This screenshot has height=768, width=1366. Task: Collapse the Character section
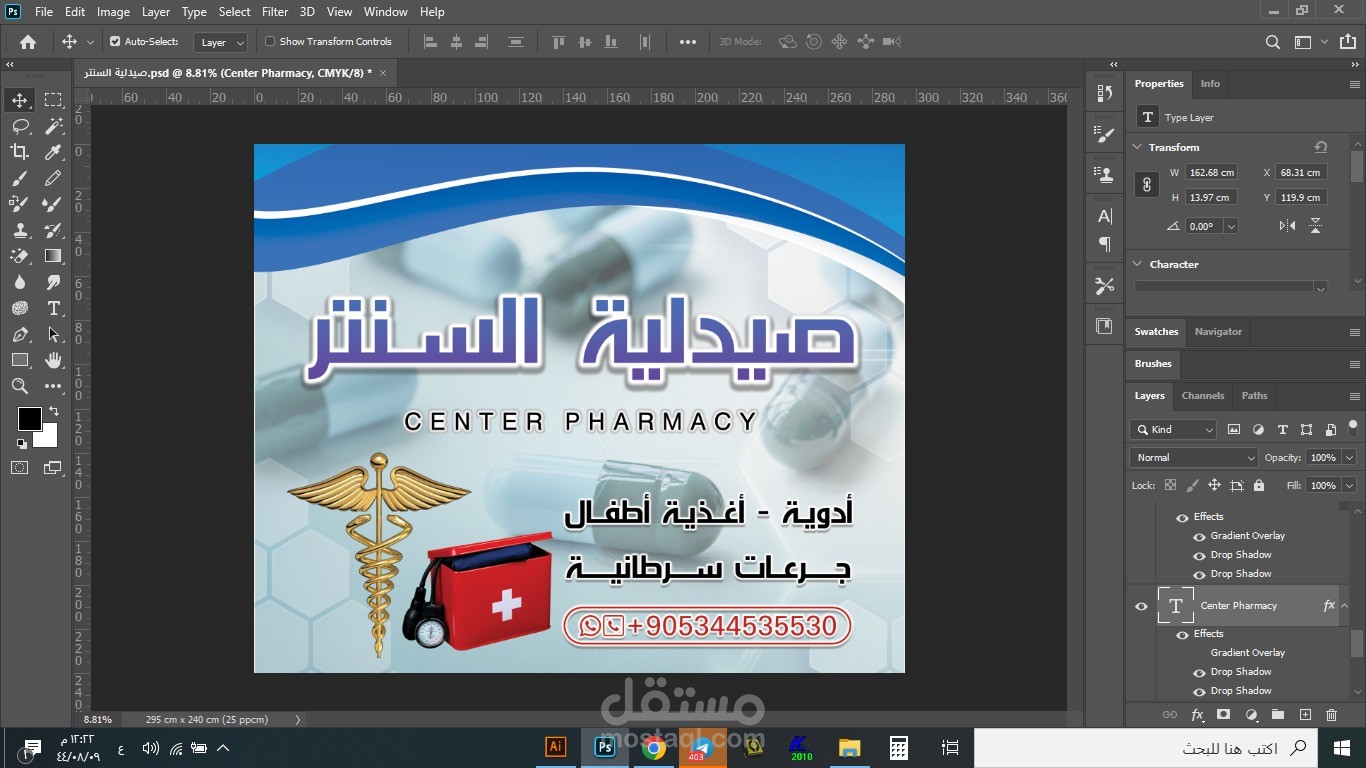coord(1137,264)
